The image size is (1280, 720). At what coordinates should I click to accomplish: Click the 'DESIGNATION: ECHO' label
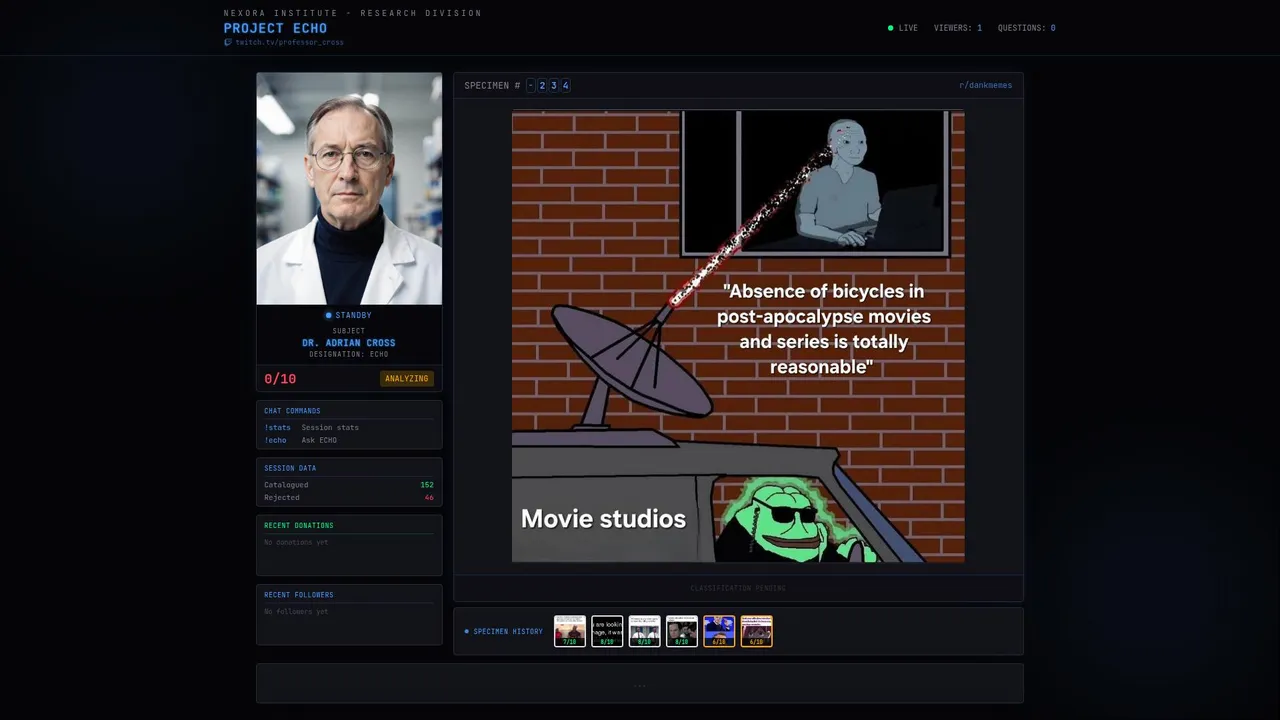[349, 354]
